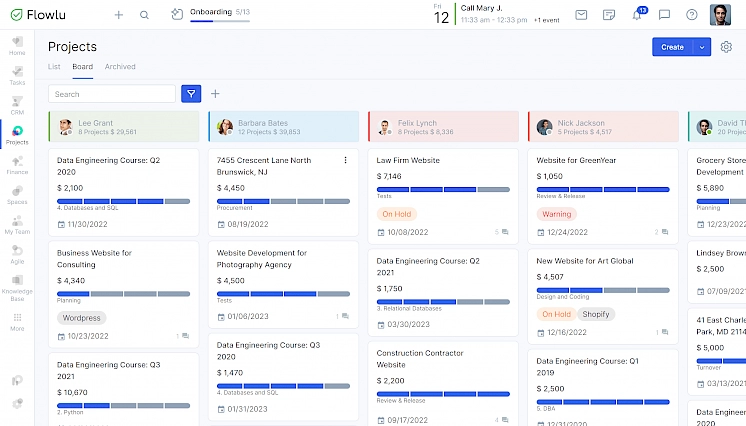Expand More in the left sidebar
Screen dimensions: 746x426
coord(17,321)
